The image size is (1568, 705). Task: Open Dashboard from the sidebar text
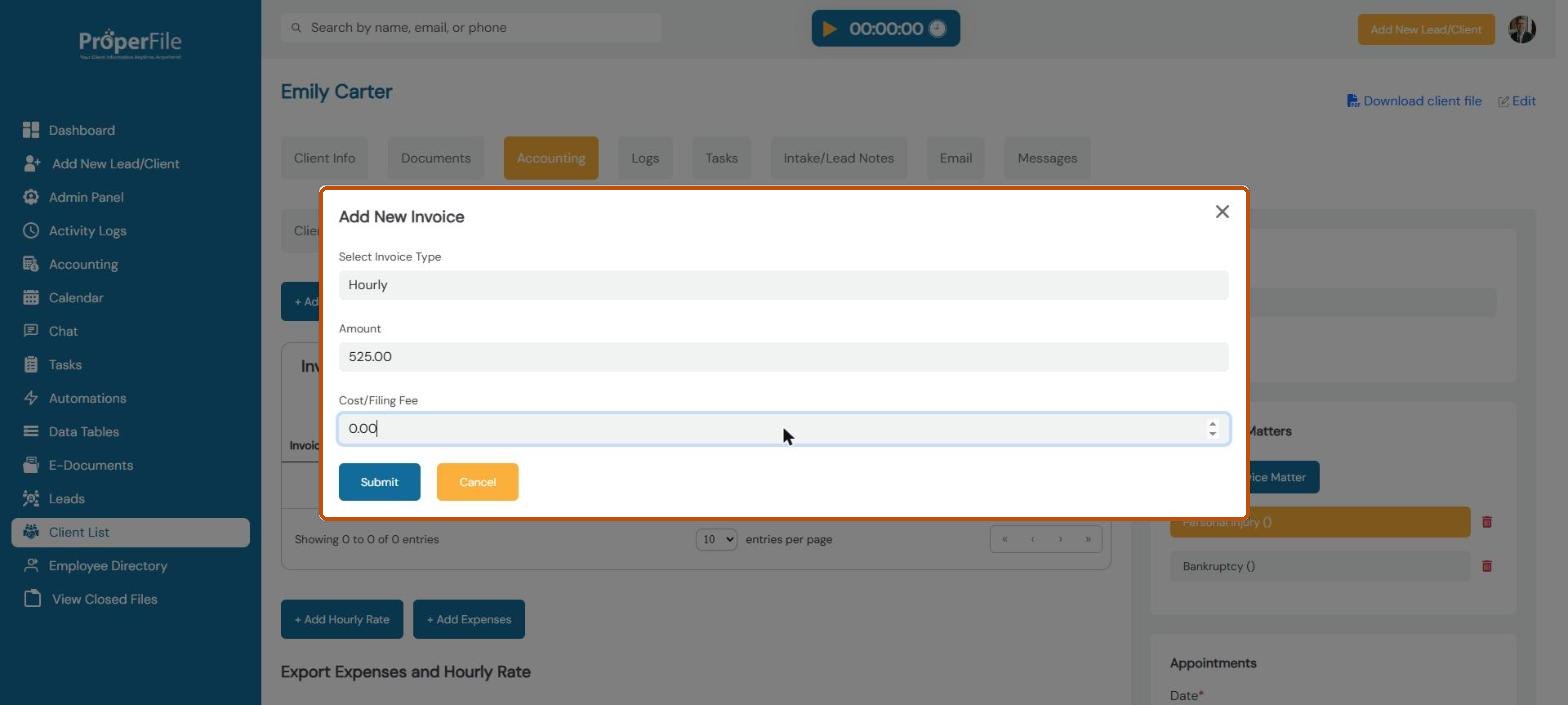(x=82, y=130)
